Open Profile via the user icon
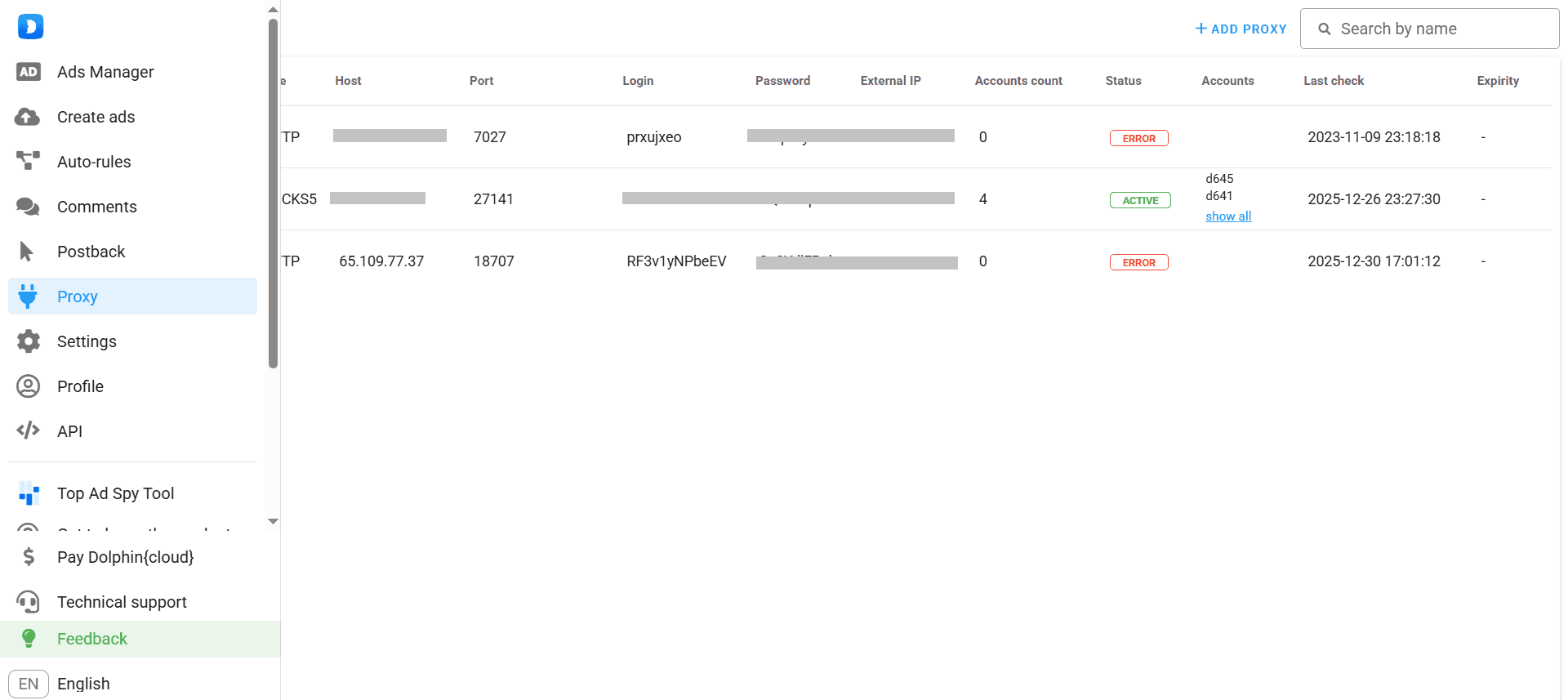Screen dimensions: 1568x700 tap(29, 386)
